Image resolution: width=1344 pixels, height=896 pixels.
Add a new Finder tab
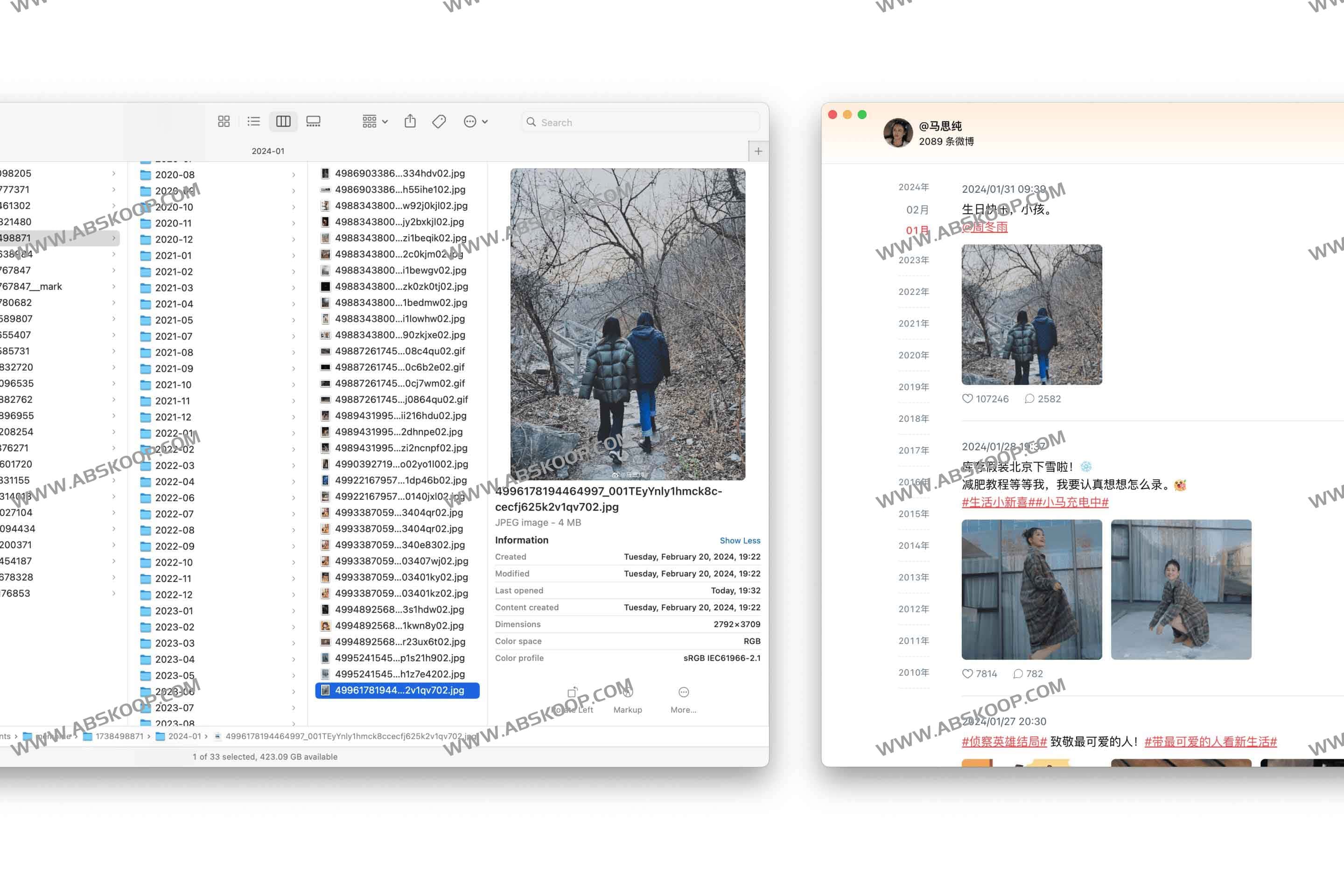[x=758, y=151]
